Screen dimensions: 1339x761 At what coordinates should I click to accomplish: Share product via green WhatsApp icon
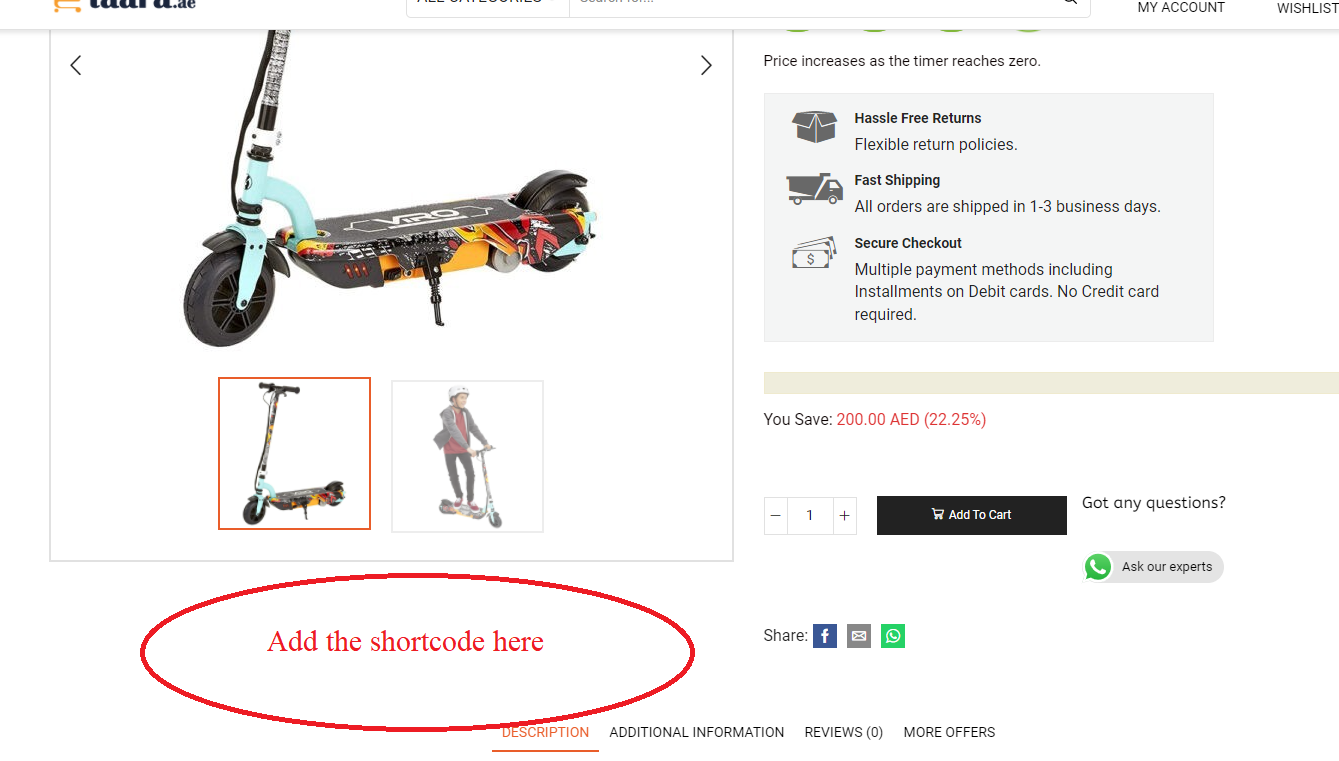[893, 636]
